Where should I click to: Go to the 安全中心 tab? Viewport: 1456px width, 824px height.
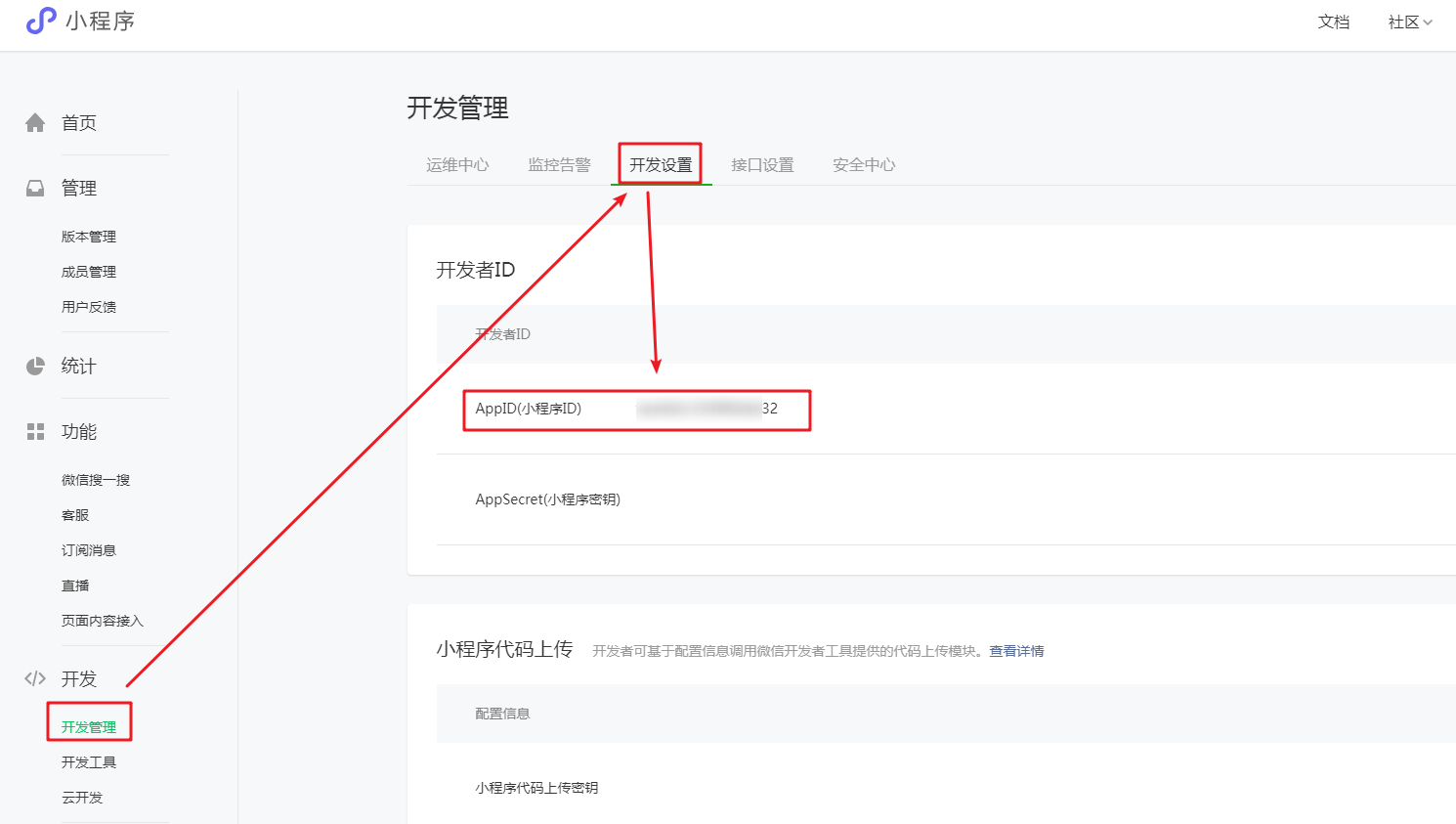(864, 165)
